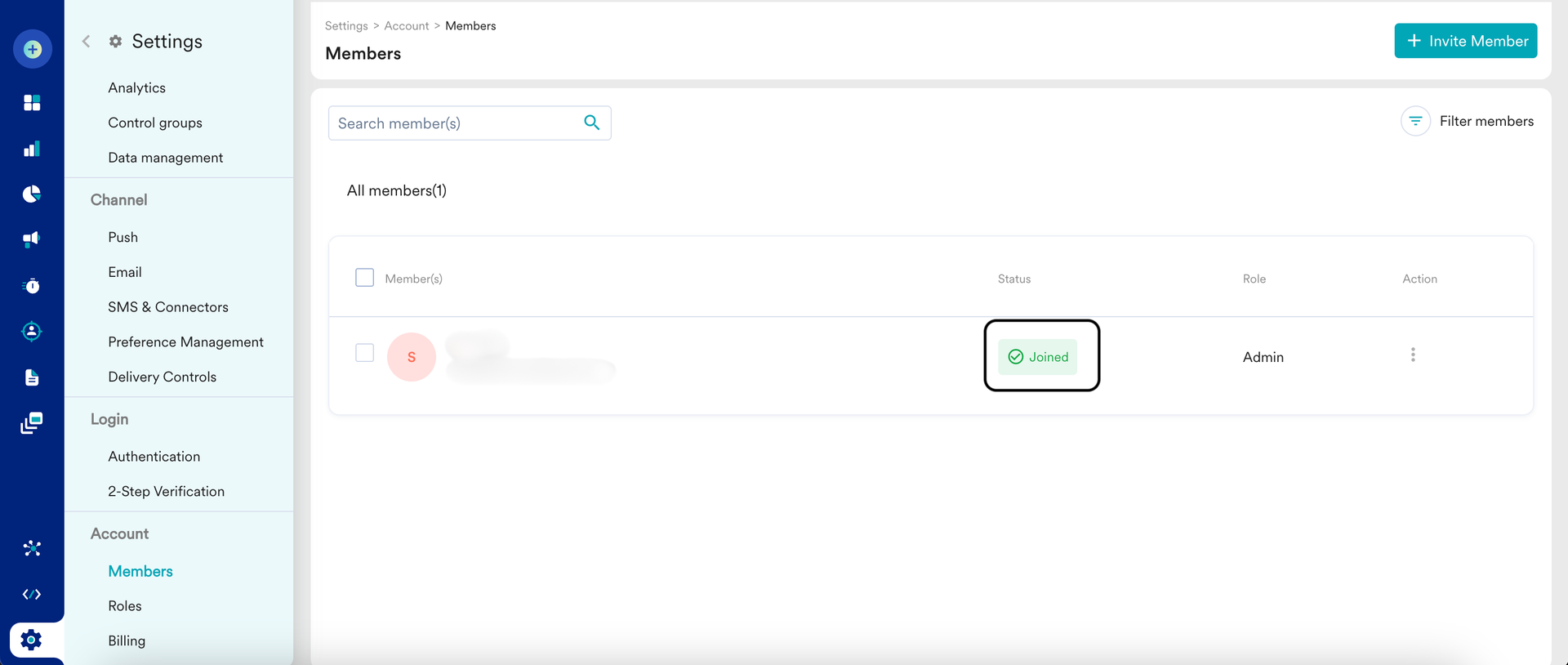This screenshot has height=665, width=1568.
Task: Click the plus create icon in left rail
Action: [x=33, y=50]
